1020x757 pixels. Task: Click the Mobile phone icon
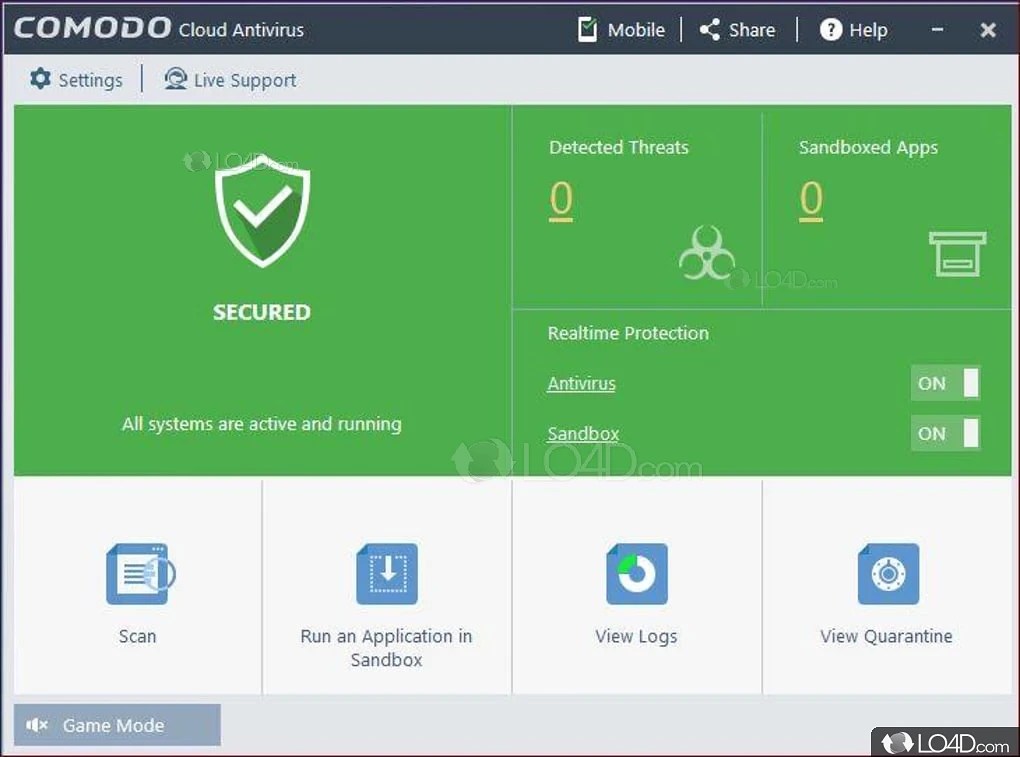(587, 29)
